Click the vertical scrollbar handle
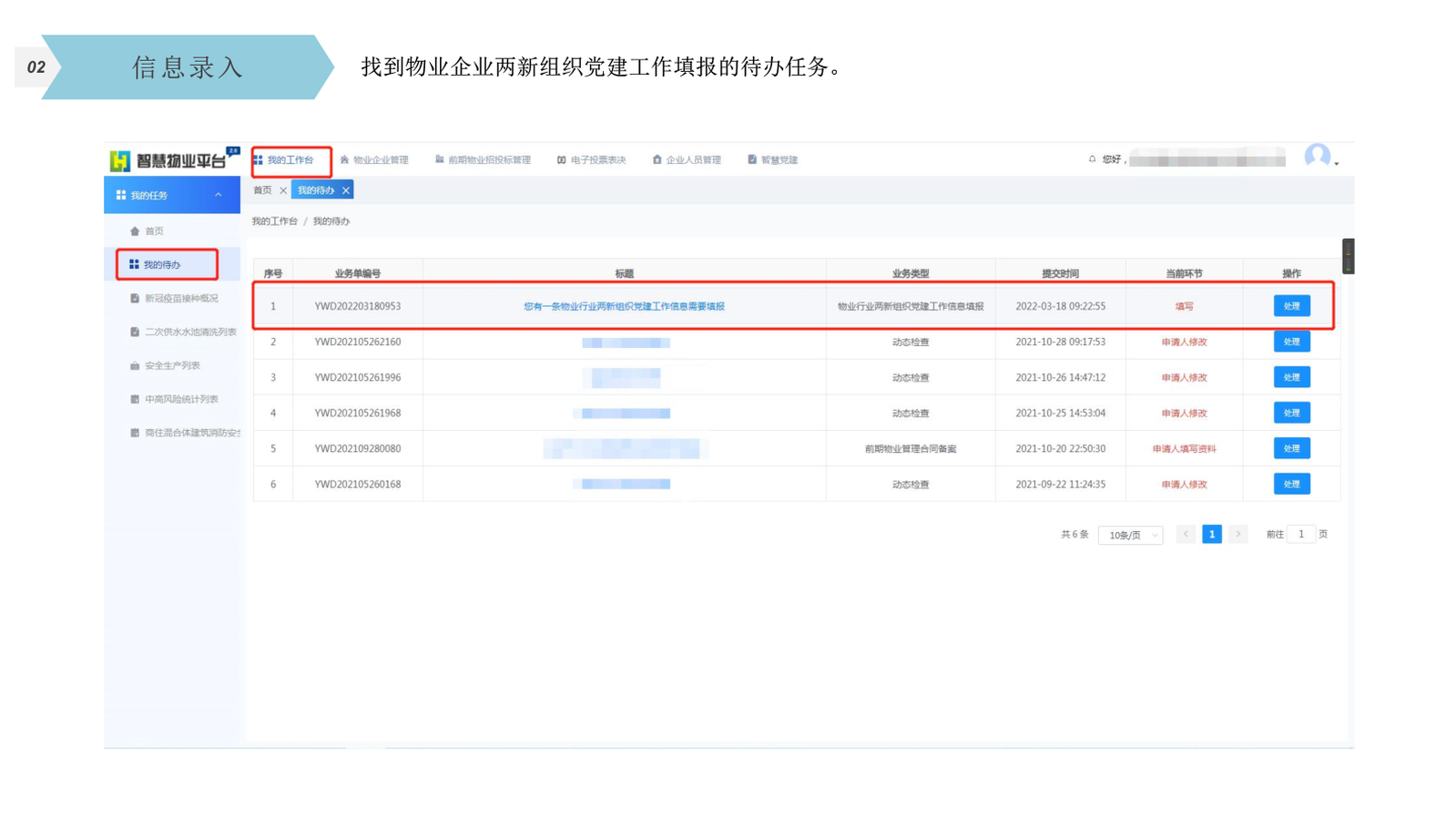The image size is (1456, 819). click(1348, 256)
